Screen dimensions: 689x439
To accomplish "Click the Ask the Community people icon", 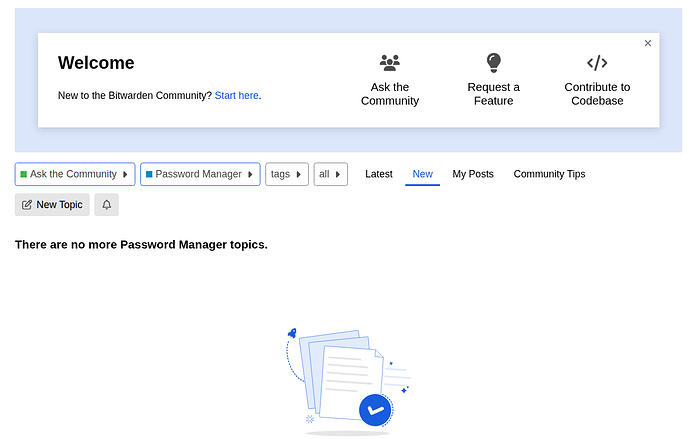I will coord(390,63).
